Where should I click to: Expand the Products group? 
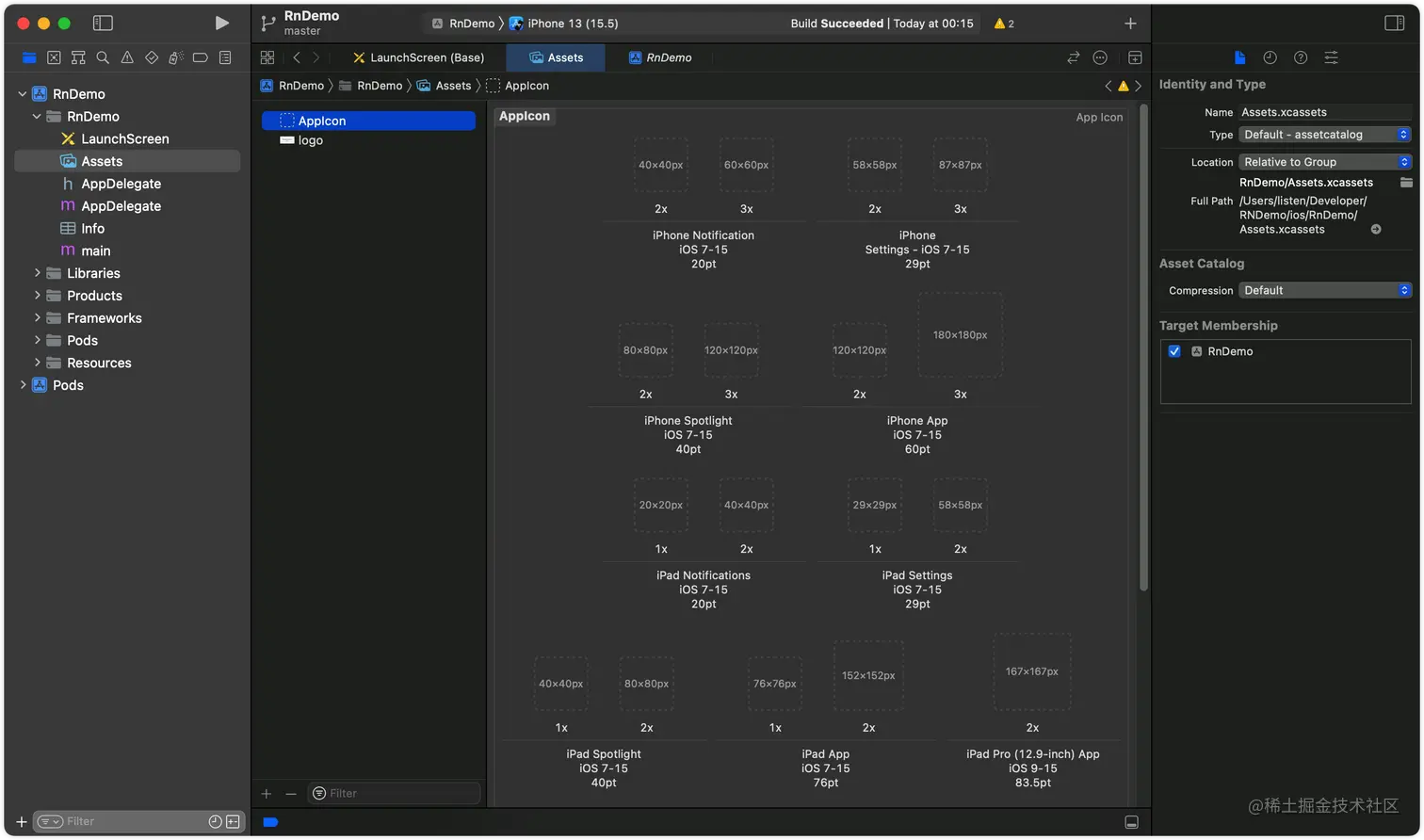37,296
